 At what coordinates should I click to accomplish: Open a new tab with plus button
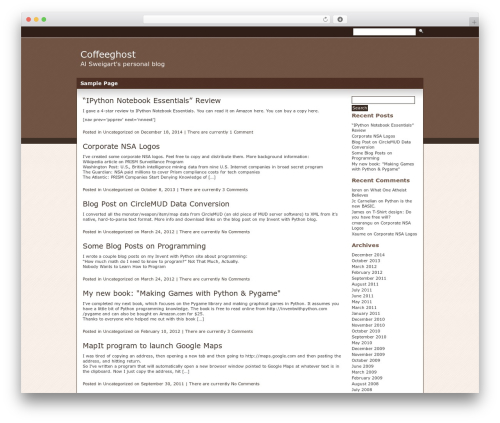pos(474,22)
